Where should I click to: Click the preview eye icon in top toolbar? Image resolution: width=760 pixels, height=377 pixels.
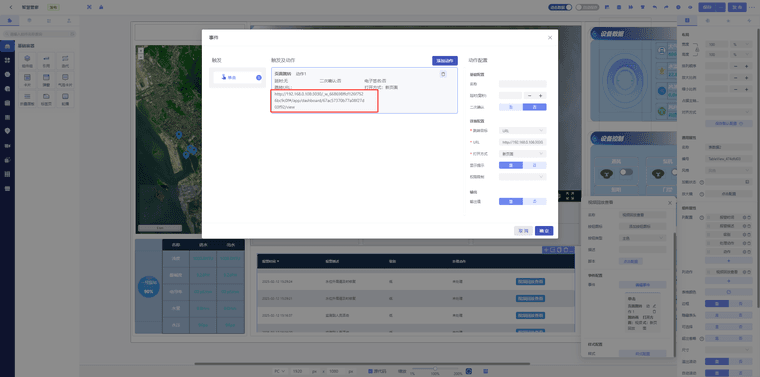click(x=690, y=7)
